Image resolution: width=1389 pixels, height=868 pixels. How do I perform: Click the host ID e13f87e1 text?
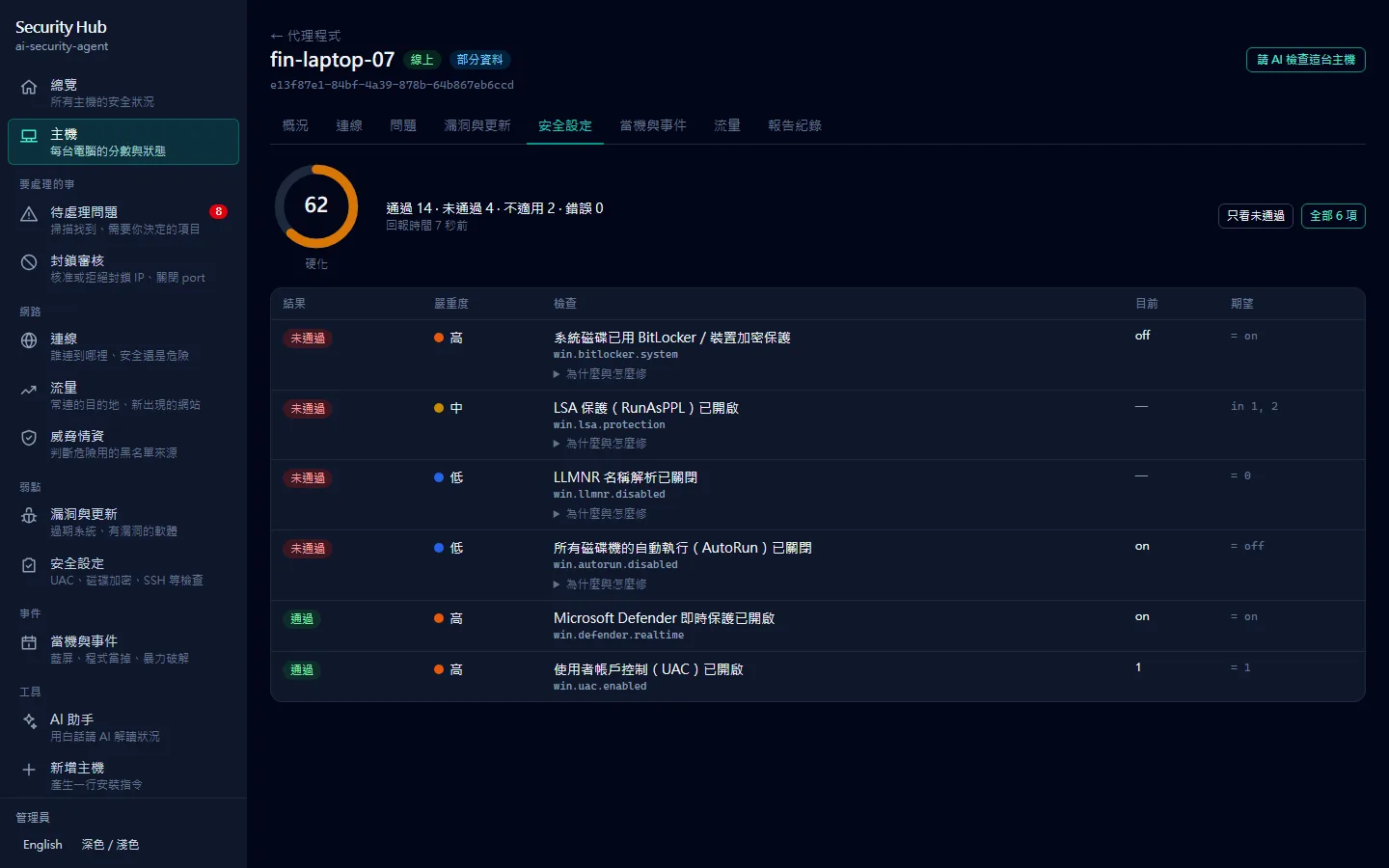click(x=392, y=85)
